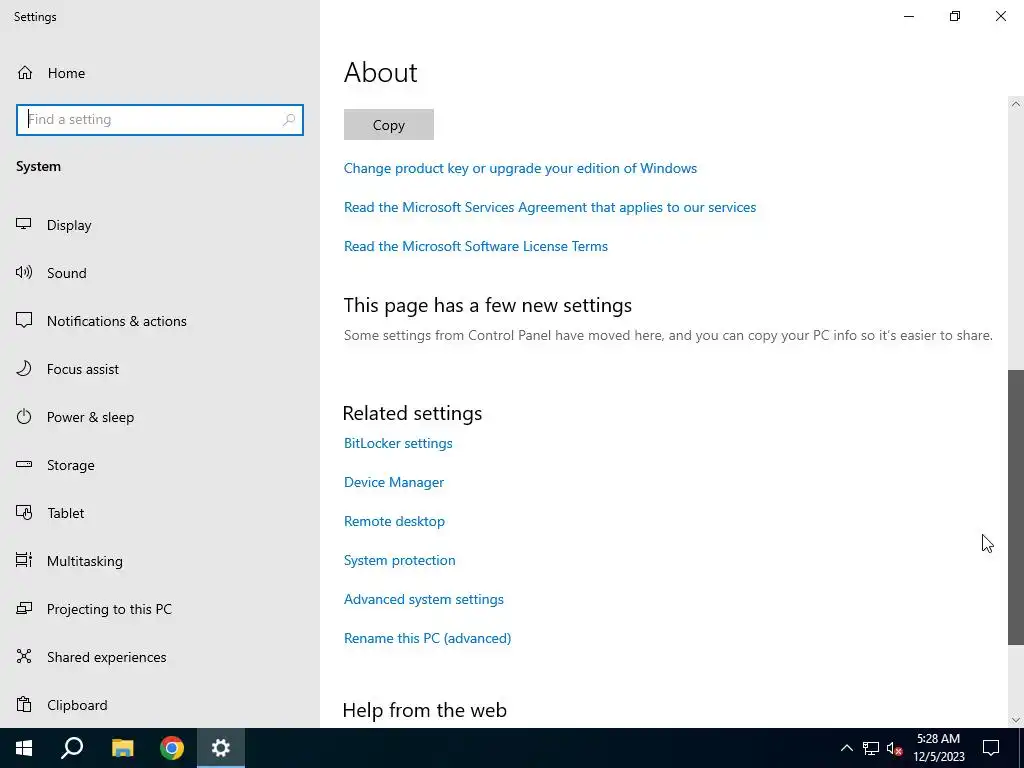Viewport: 1024px width, 768px height.
Task: Click the muted volume tray icon
Action: click(895, 748)
